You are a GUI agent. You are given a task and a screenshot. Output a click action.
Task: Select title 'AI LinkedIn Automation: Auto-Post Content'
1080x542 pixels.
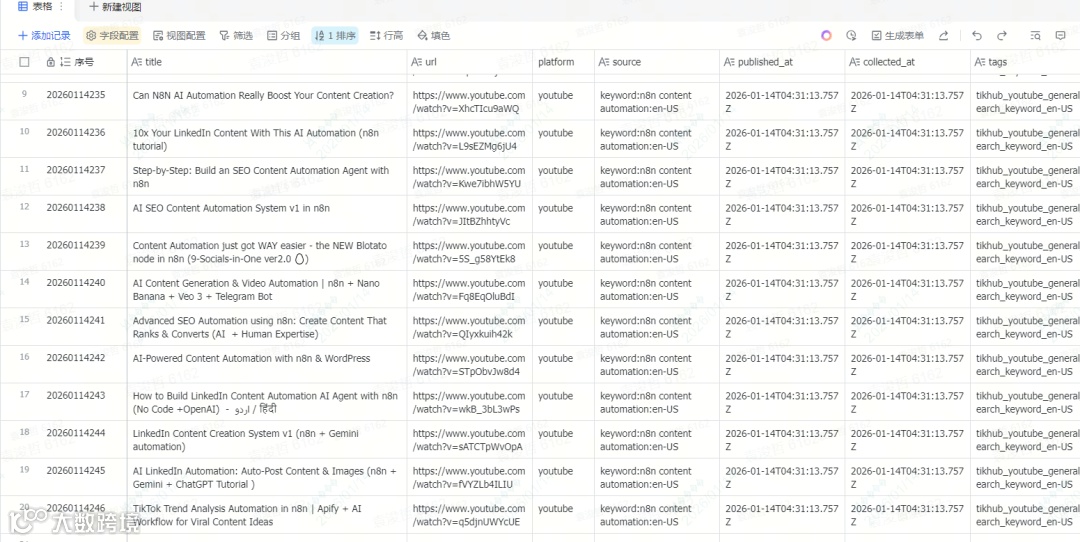coord(264,478)
